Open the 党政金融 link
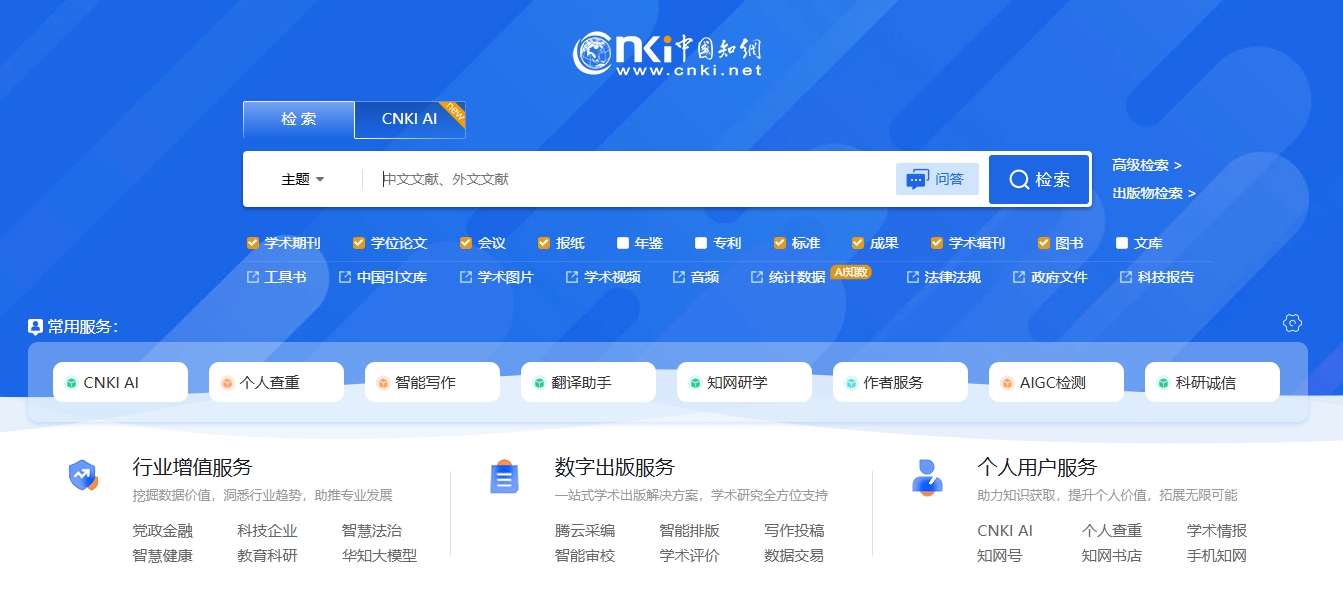 [x=163, y=531]
